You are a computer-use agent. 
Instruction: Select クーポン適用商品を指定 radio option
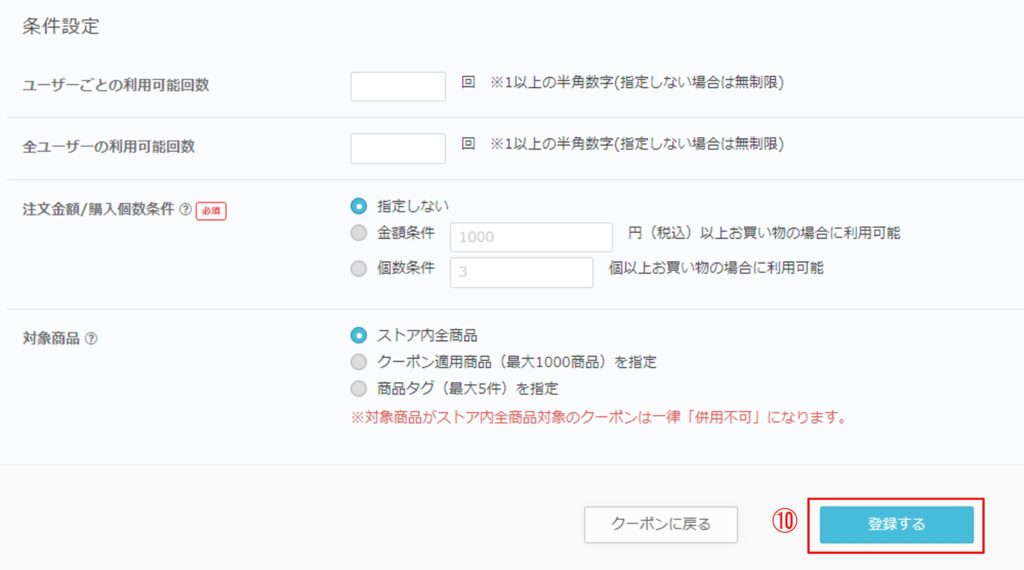click(359, 362)
